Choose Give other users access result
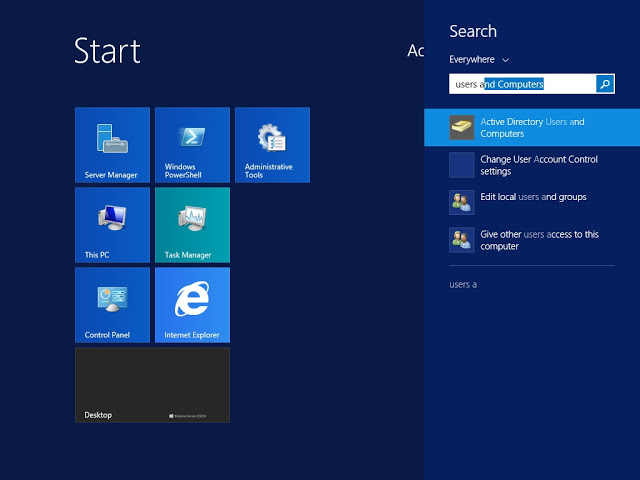This screenshot has width=640, height=480. click(539, 240)
